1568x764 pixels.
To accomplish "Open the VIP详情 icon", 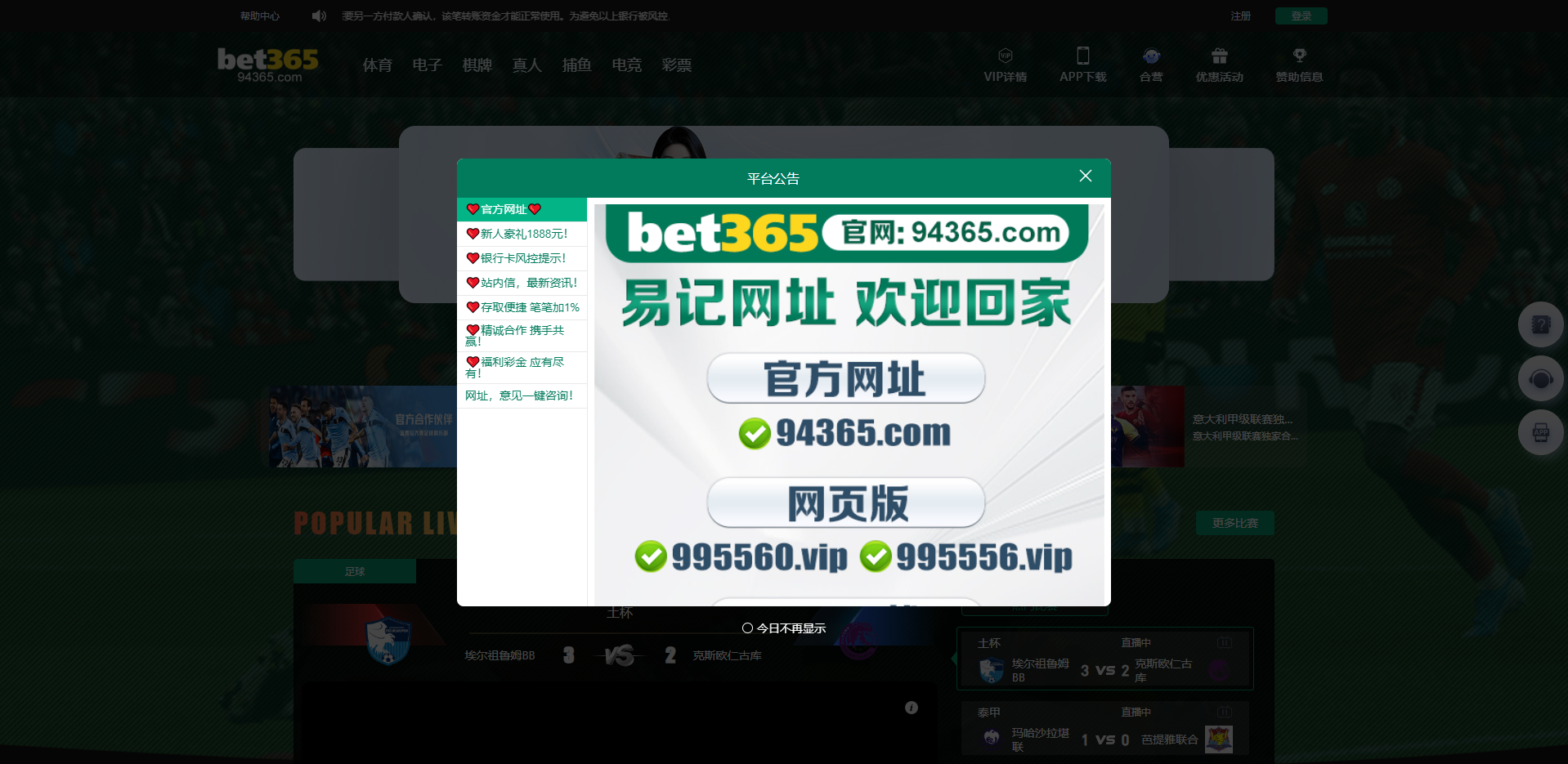I will coord(1006,56).
